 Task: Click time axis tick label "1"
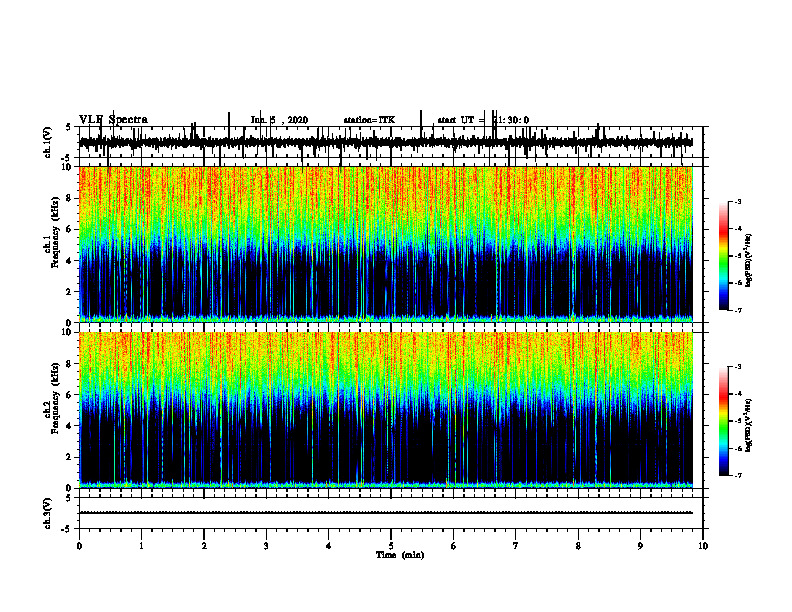pos(141,546)
